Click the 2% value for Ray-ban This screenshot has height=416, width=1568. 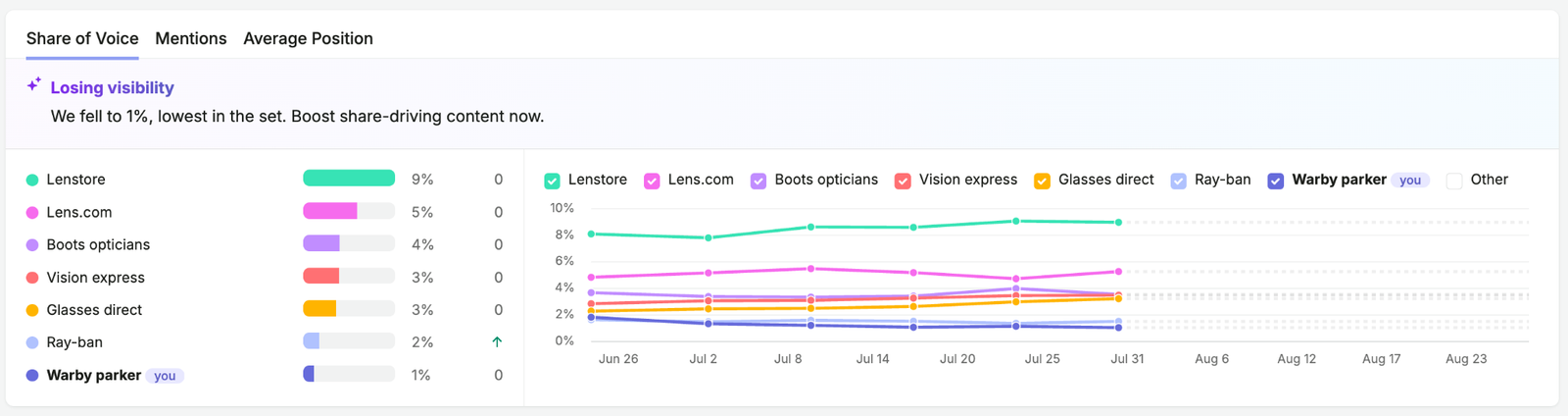coord(422,342)
